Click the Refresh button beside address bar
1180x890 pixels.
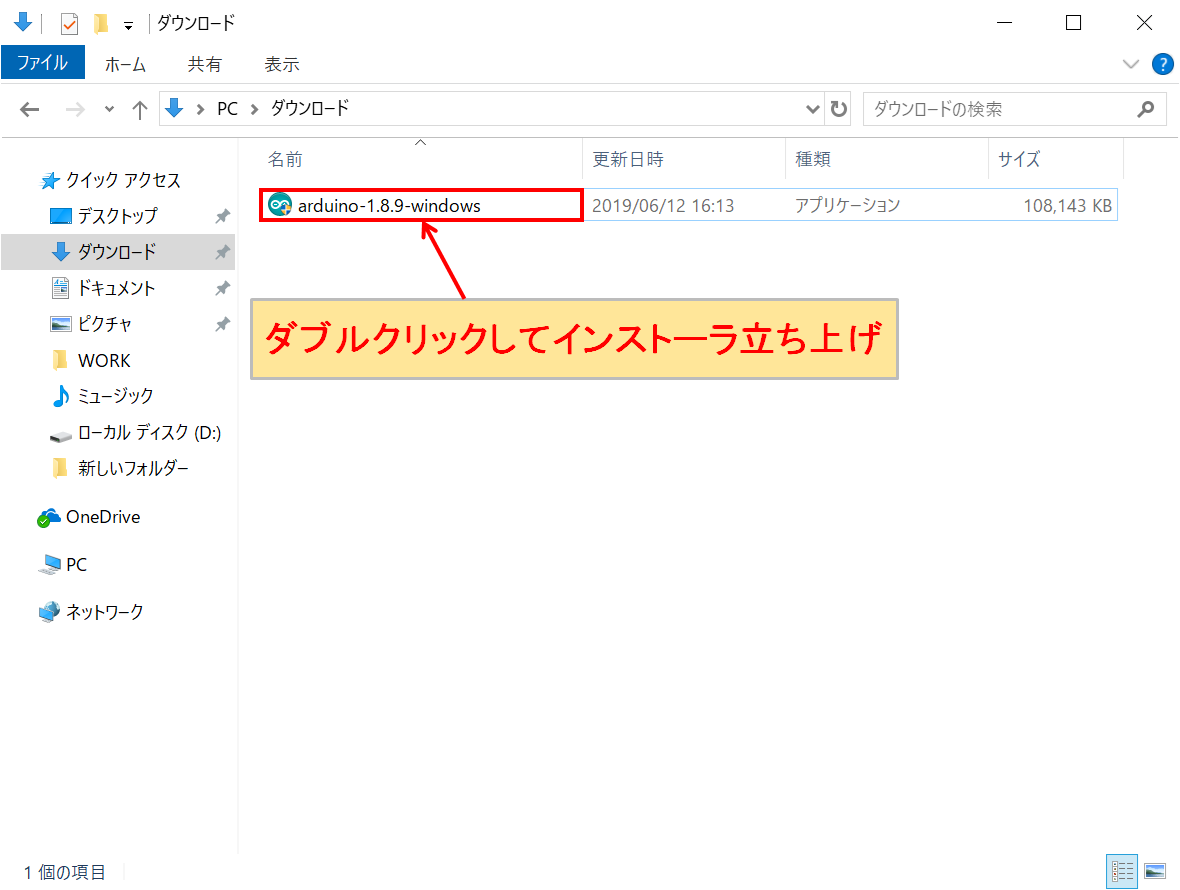(839, 109)
